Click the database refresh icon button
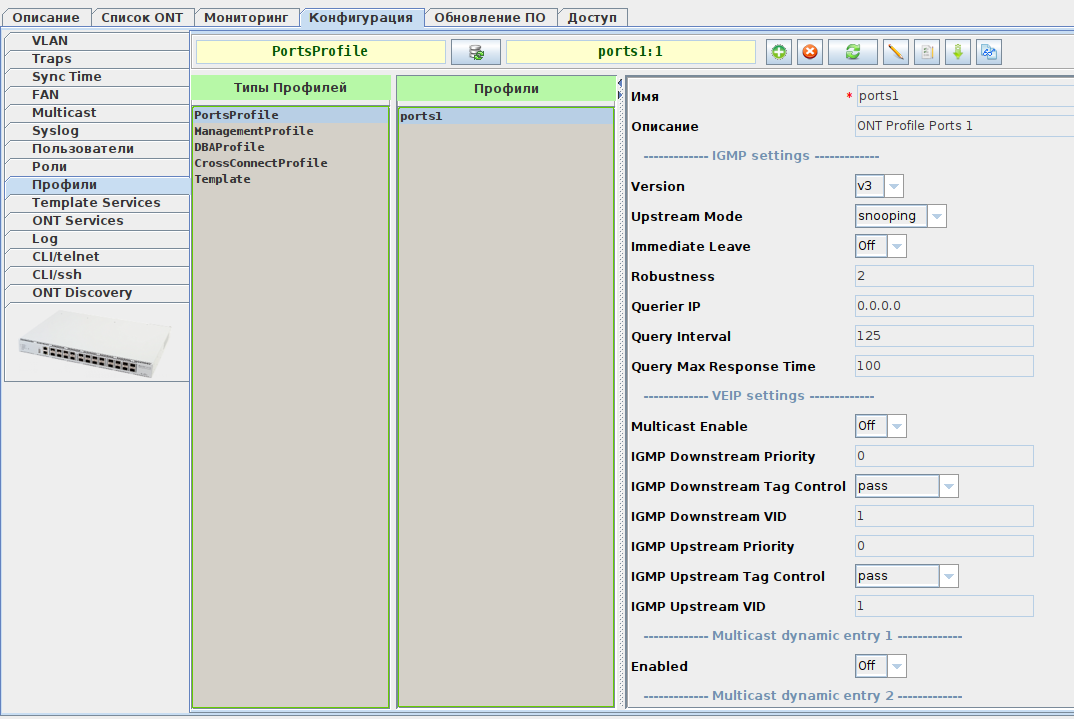 pos(476,52)
